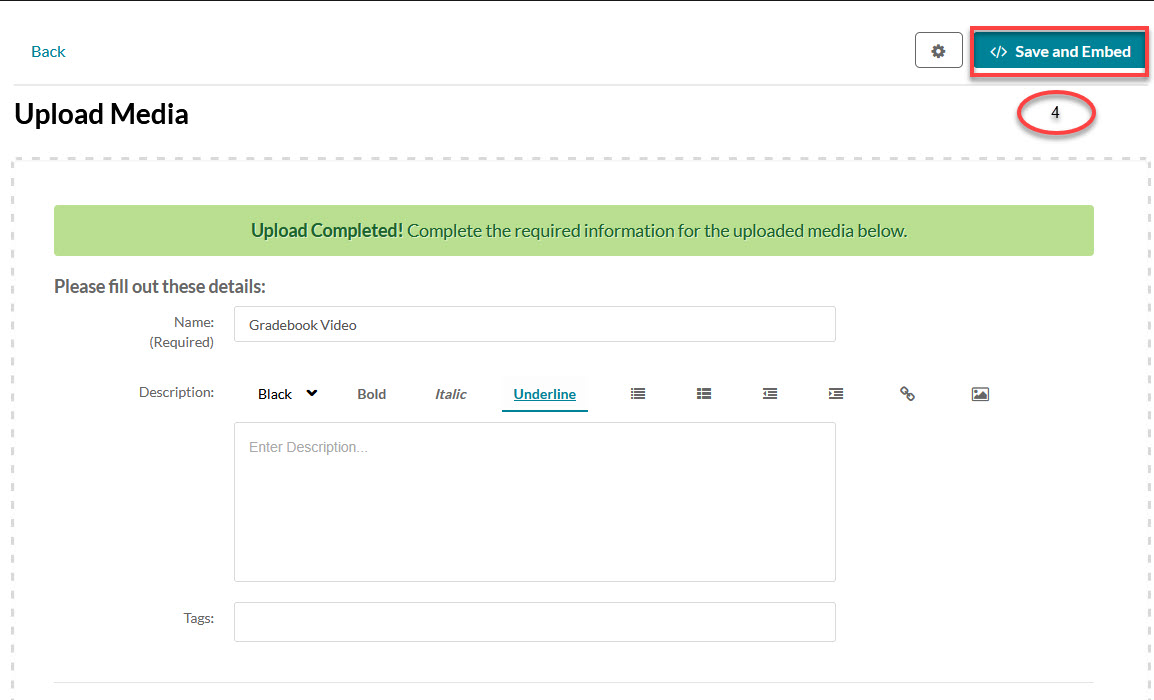Toggle Underline formatting in description toolbar
This screenshot has width=1154, height=700.
(x=544, y=394)
